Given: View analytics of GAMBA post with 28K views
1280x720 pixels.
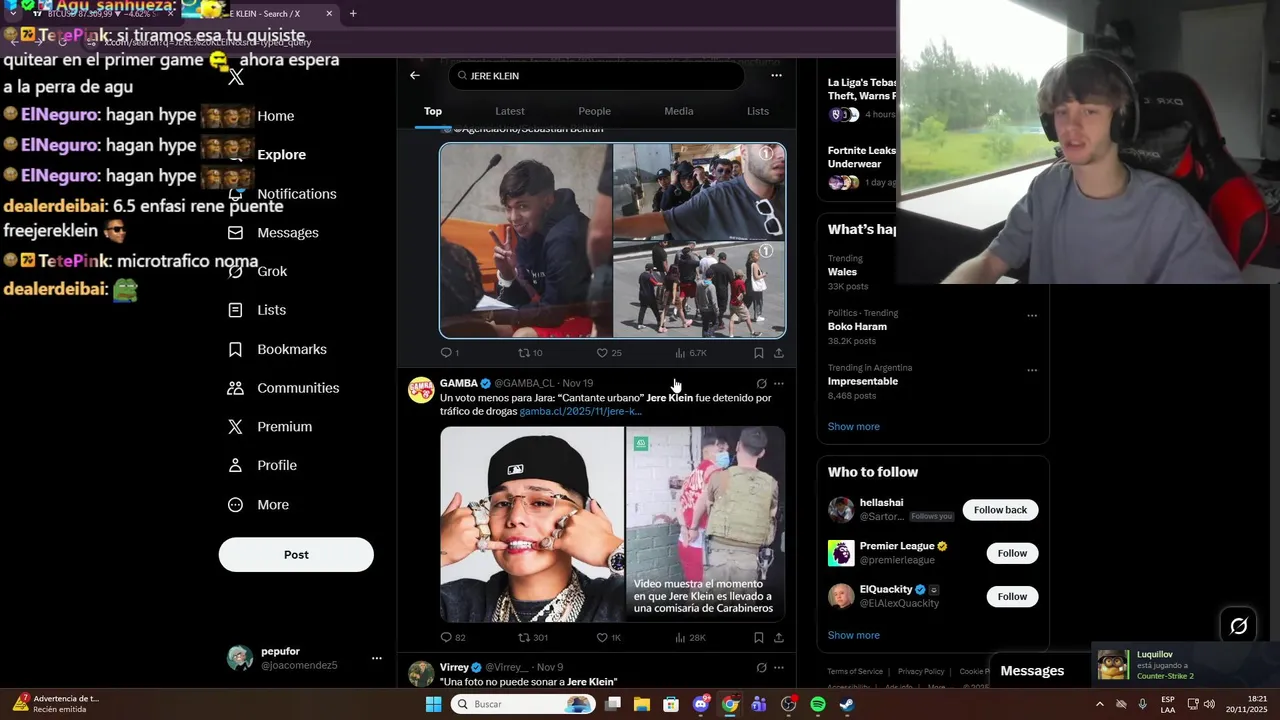Looking at the screenshot, I should [x=690, y=637].
